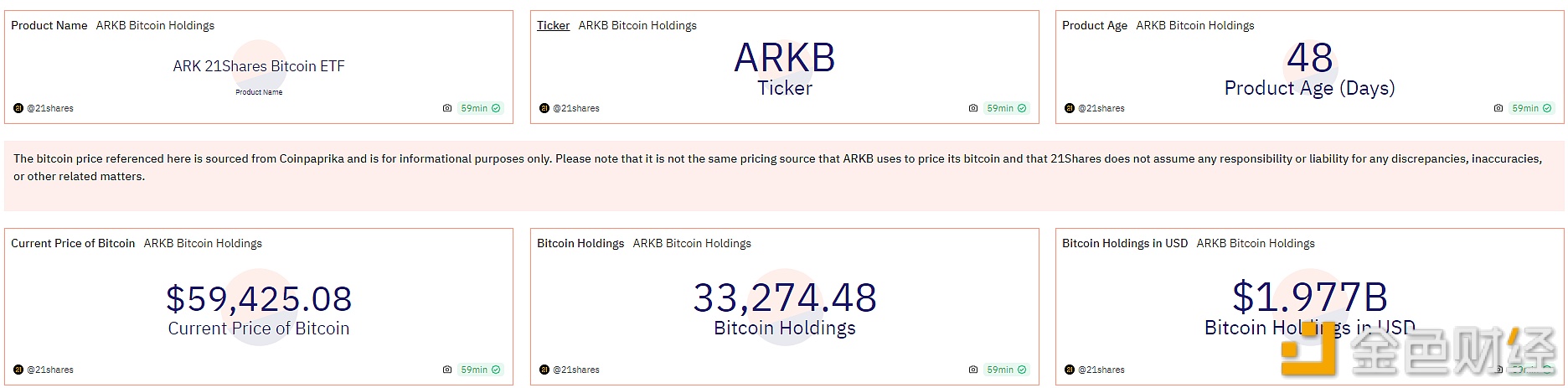Screen dimensions: 1568x388
Task: Click 59min badge in Current Price of Bitcoin panel
Action: point(481,370)
